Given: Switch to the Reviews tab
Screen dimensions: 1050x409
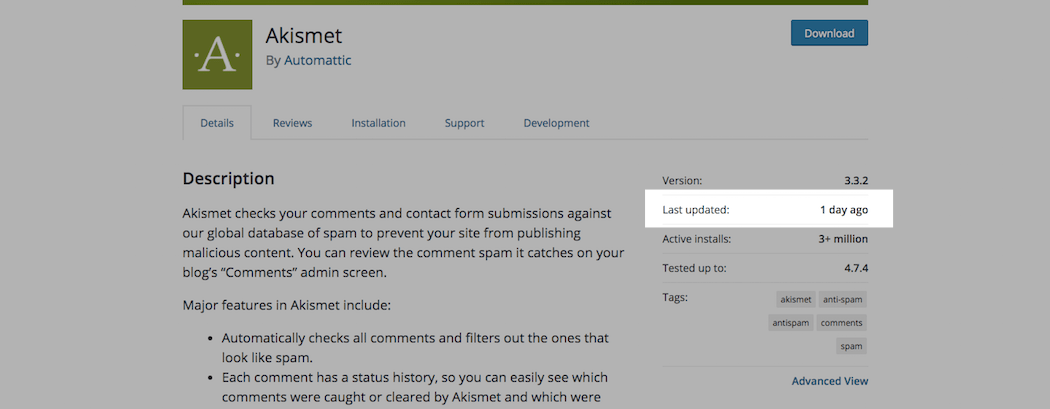Looking at the screenshot, I should coord(292,123).
